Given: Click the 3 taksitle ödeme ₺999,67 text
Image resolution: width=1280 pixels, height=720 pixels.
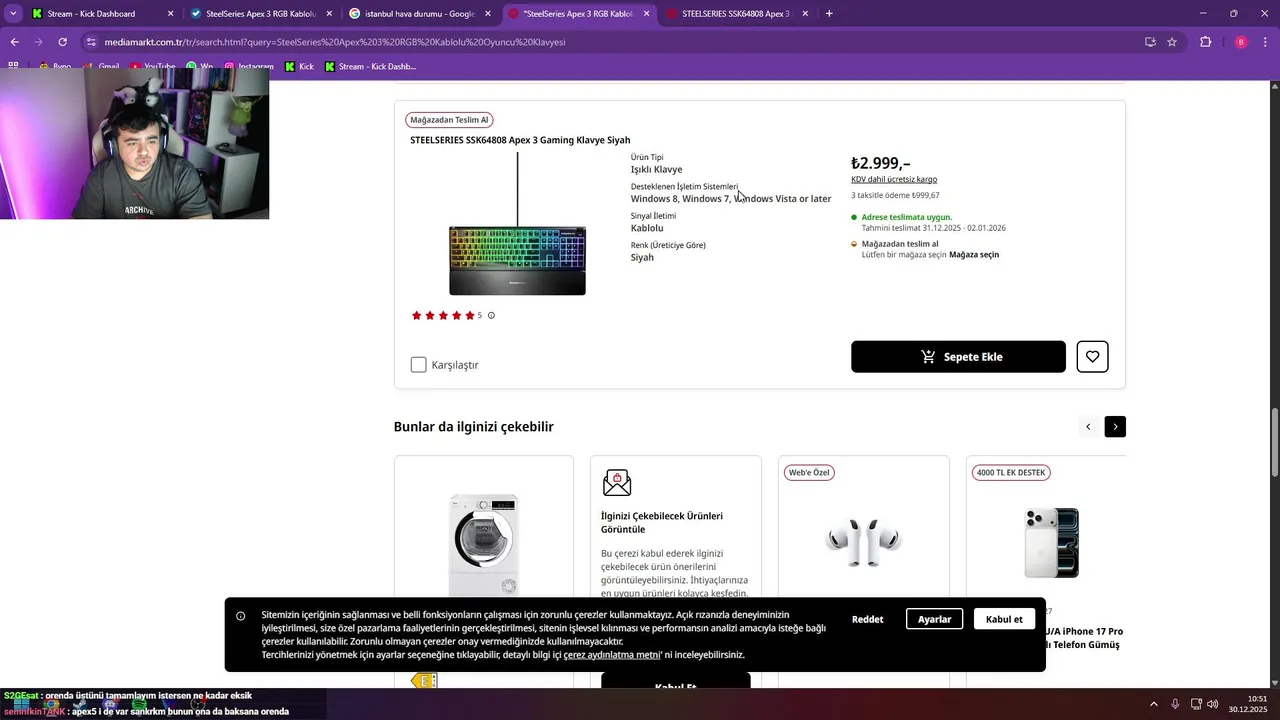Looking at the screenshot, I should coord(895,195).
